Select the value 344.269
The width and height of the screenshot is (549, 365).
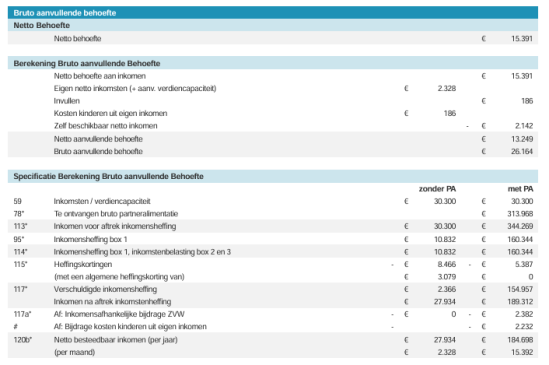tap(520, 226)
